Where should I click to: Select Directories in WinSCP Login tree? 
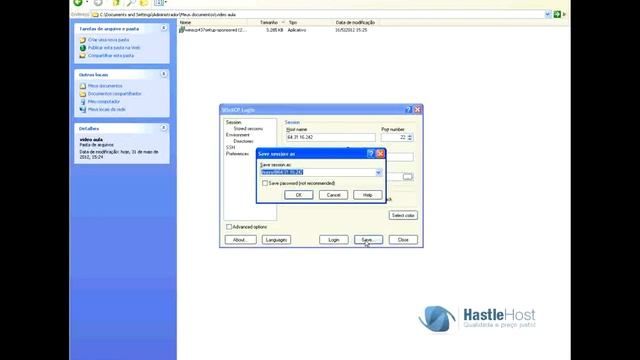[x=243, y=141]
